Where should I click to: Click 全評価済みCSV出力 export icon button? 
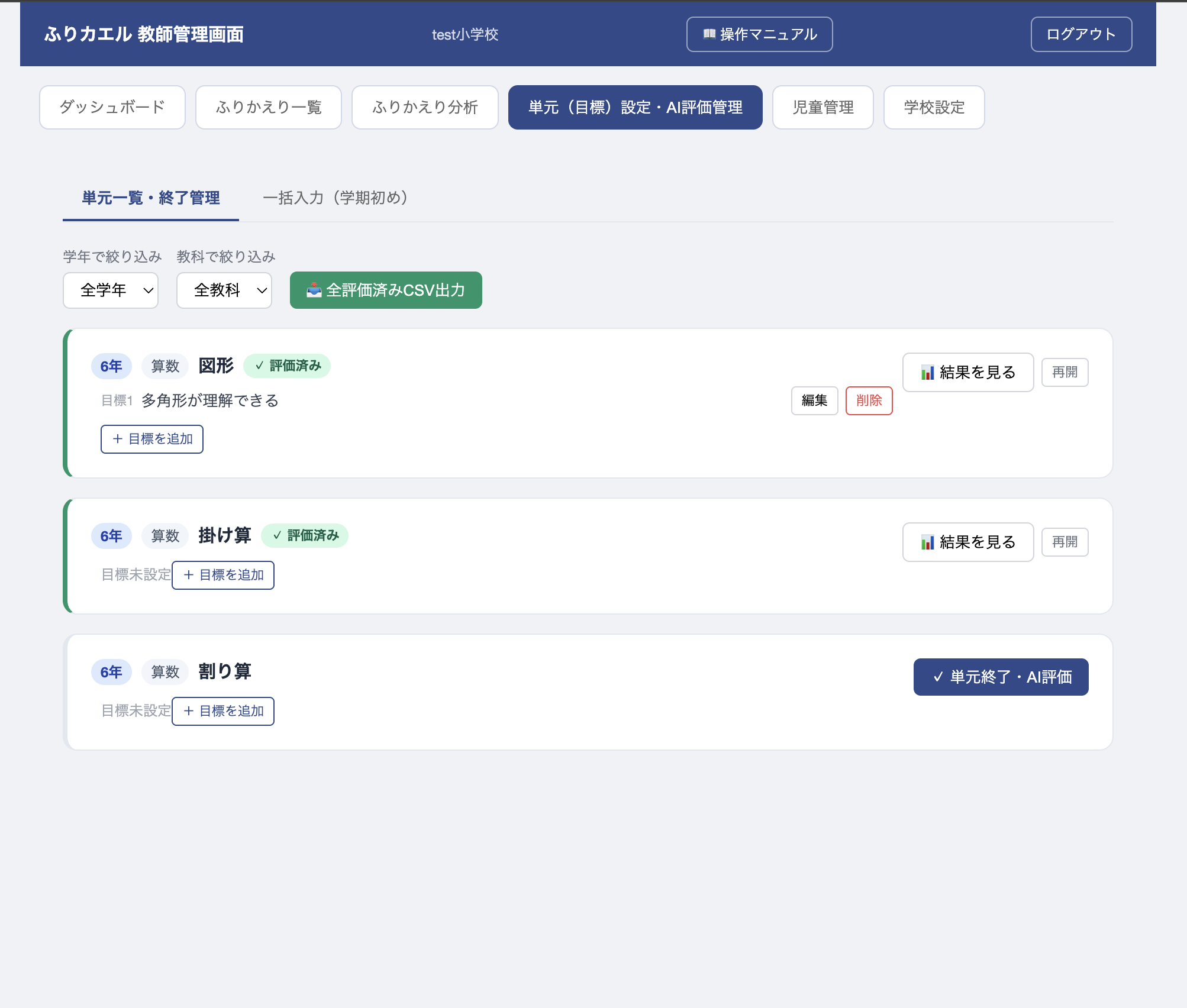(x=314, y=290)
